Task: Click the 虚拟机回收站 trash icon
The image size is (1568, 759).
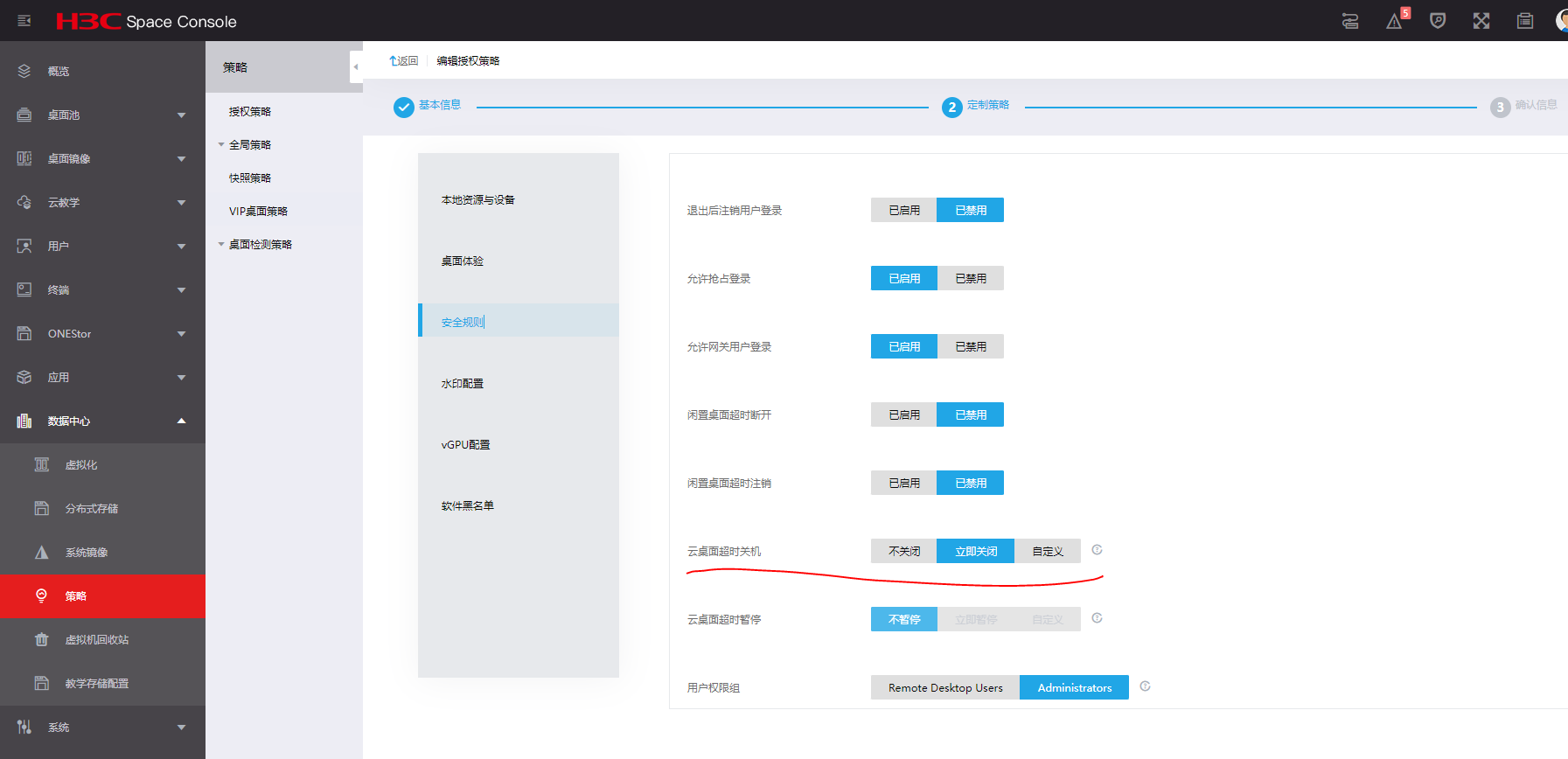Action: (x=42, y=639)
